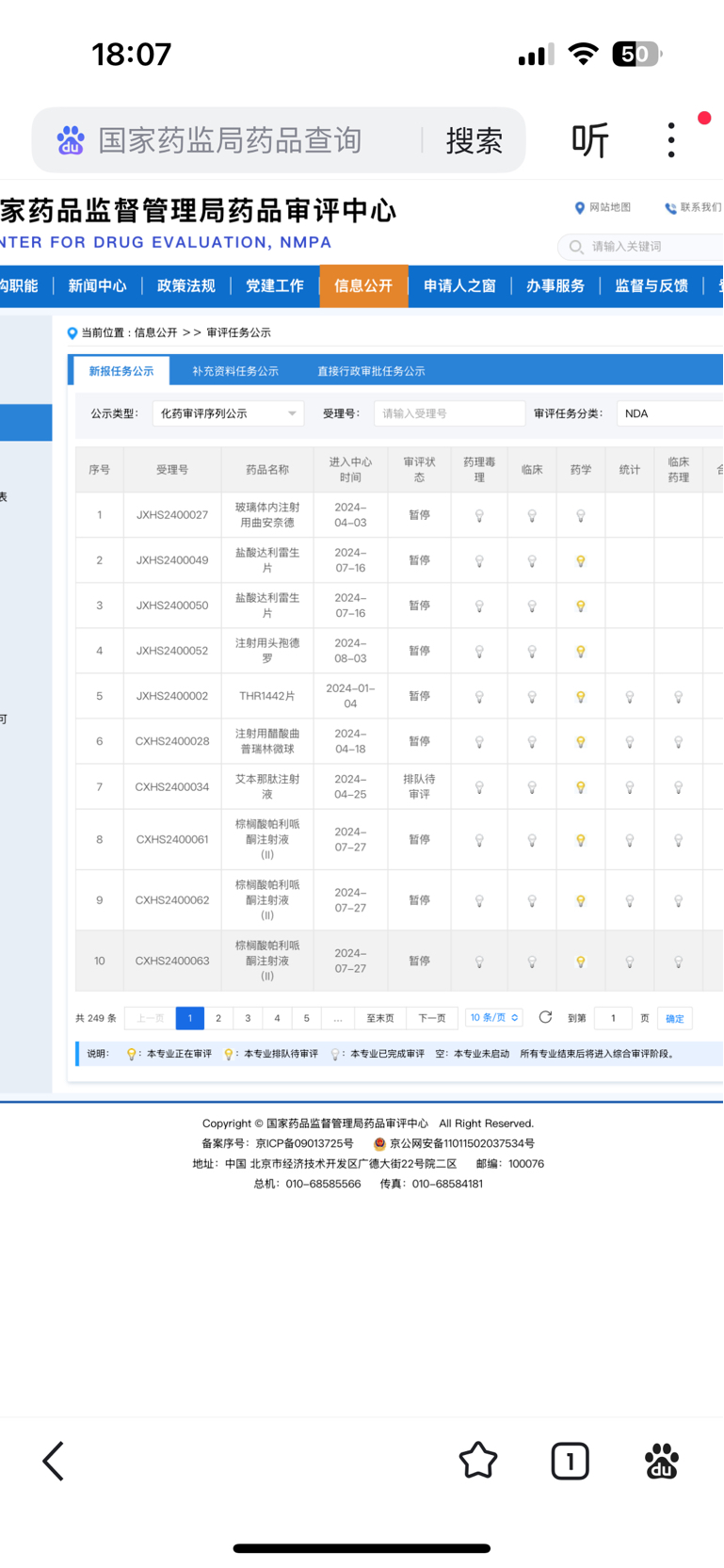Image resolution: width=724 pixels, height=1568 pixels.
Task: Click 进入中心时间 column header
Action: point(350,470)
